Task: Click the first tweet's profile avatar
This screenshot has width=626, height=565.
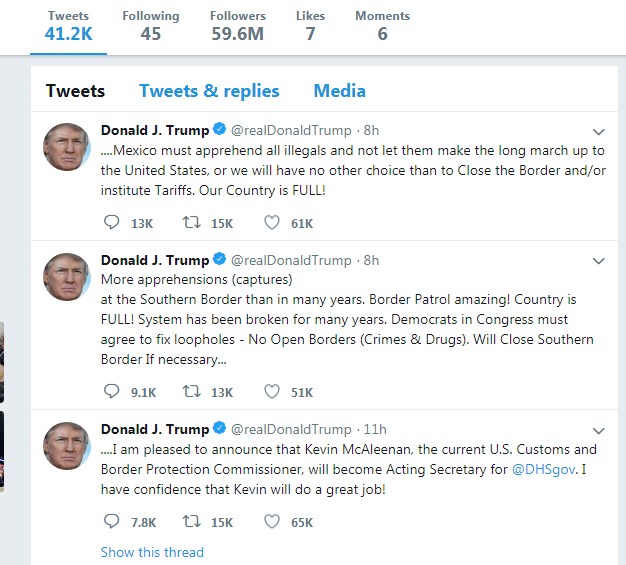Action: click(67, 148)
